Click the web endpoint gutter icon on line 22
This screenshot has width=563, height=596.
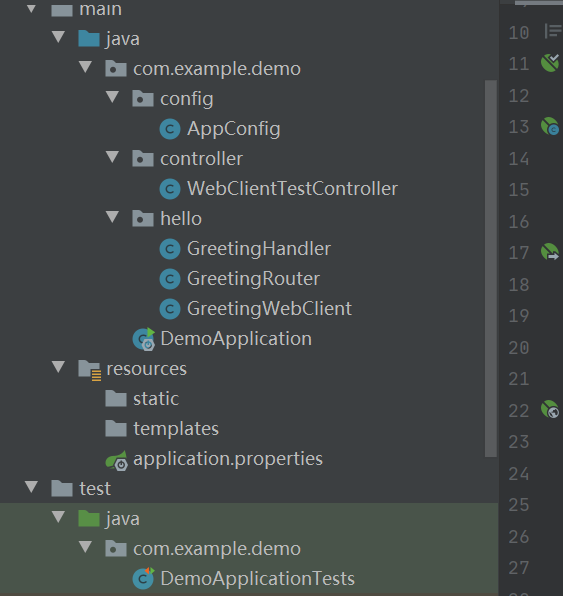pos(550,409)
